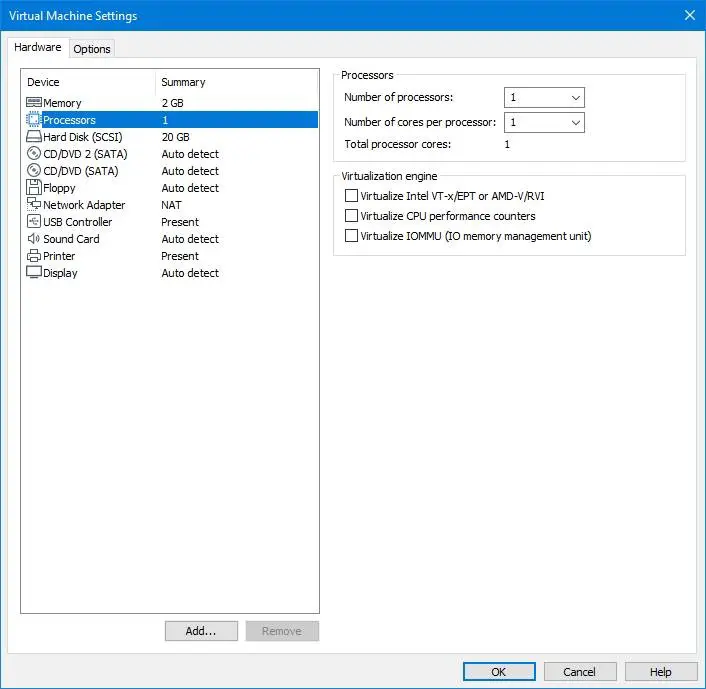Click the Cancel button

(580, 672)
